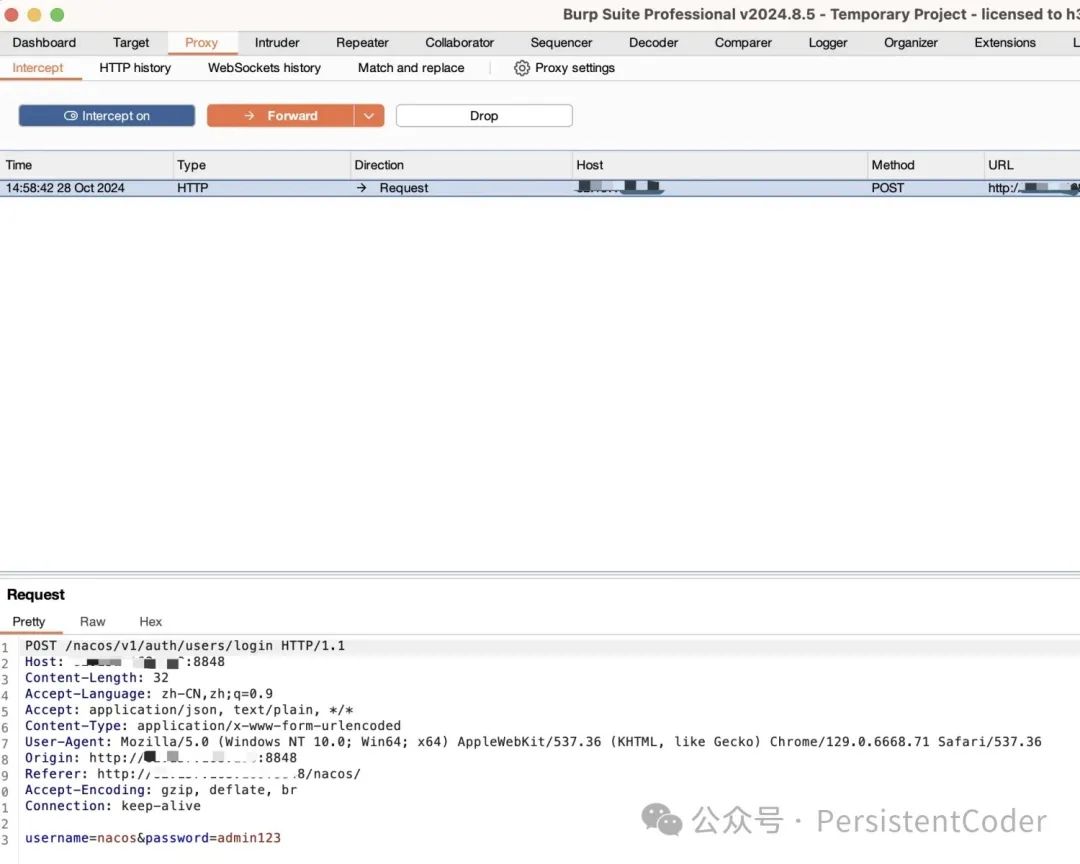Drop the intercepted request
Viewport: 1080px width, 864px height.
[484, 116]
